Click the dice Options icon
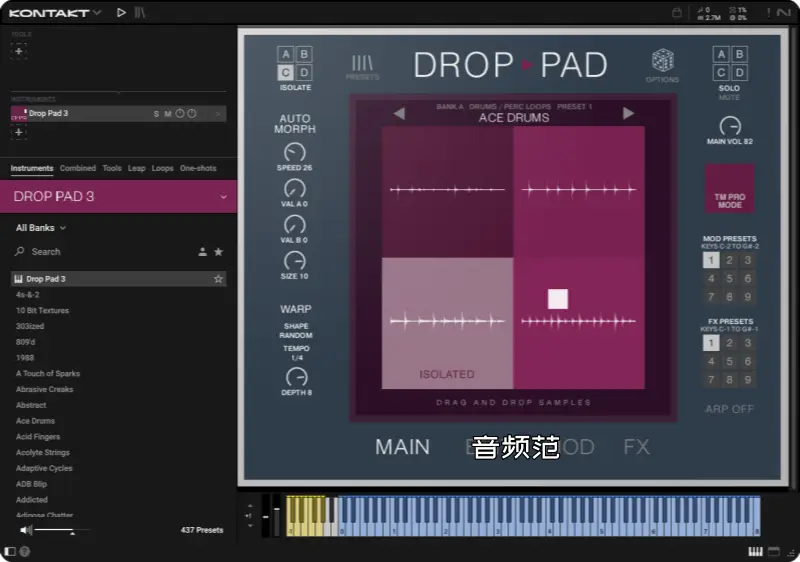 tap(662, 66)
